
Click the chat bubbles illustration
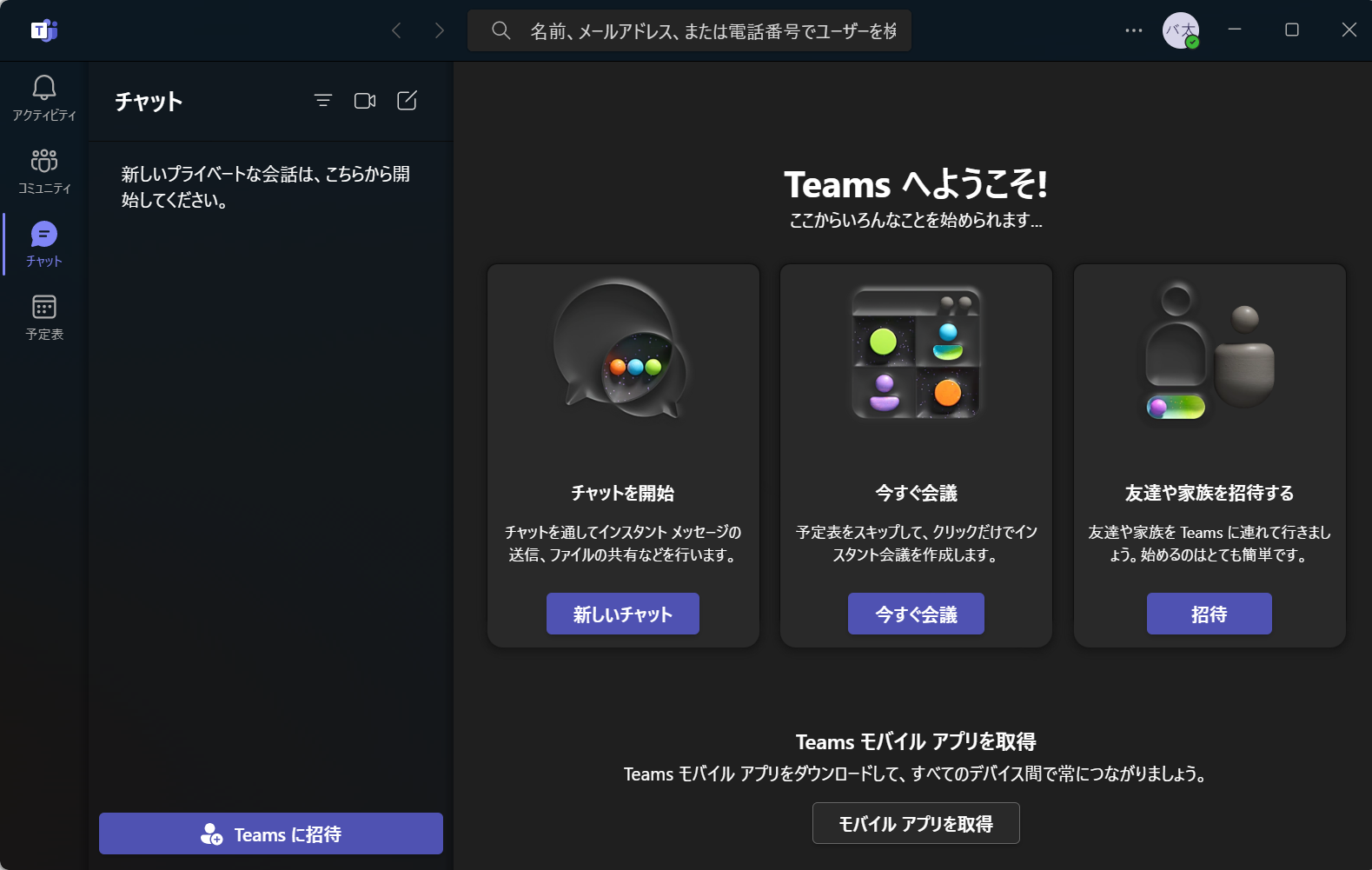click(620, 350)
